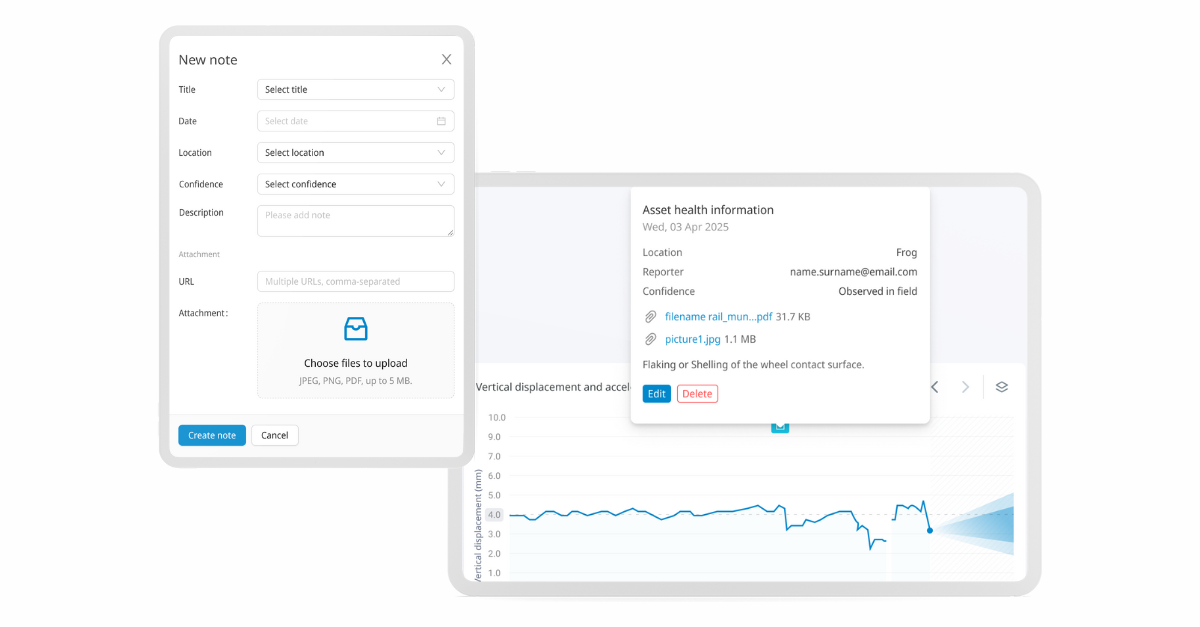This screenshot has height=627, width=1200.
Task: Edit the asset health note
Action: (656, 394)
